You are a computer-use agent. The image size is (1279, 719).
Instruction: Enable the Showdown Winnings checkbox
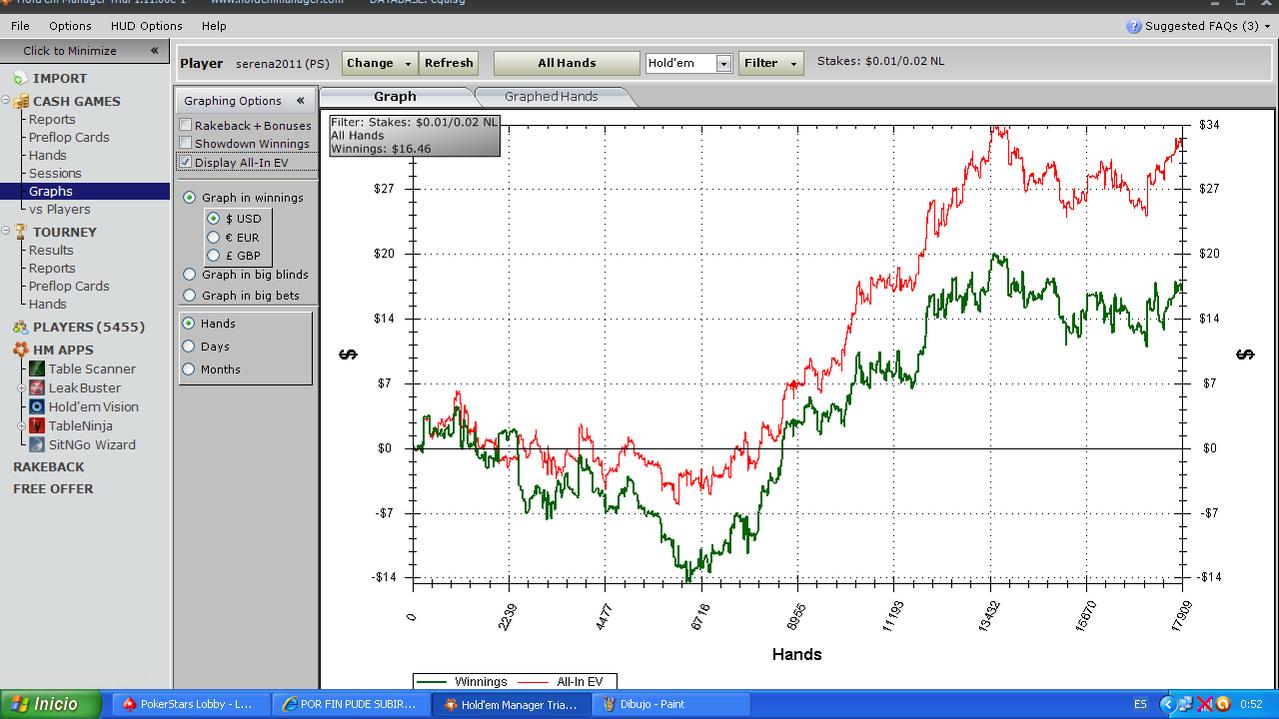click(x=186, y=143)
